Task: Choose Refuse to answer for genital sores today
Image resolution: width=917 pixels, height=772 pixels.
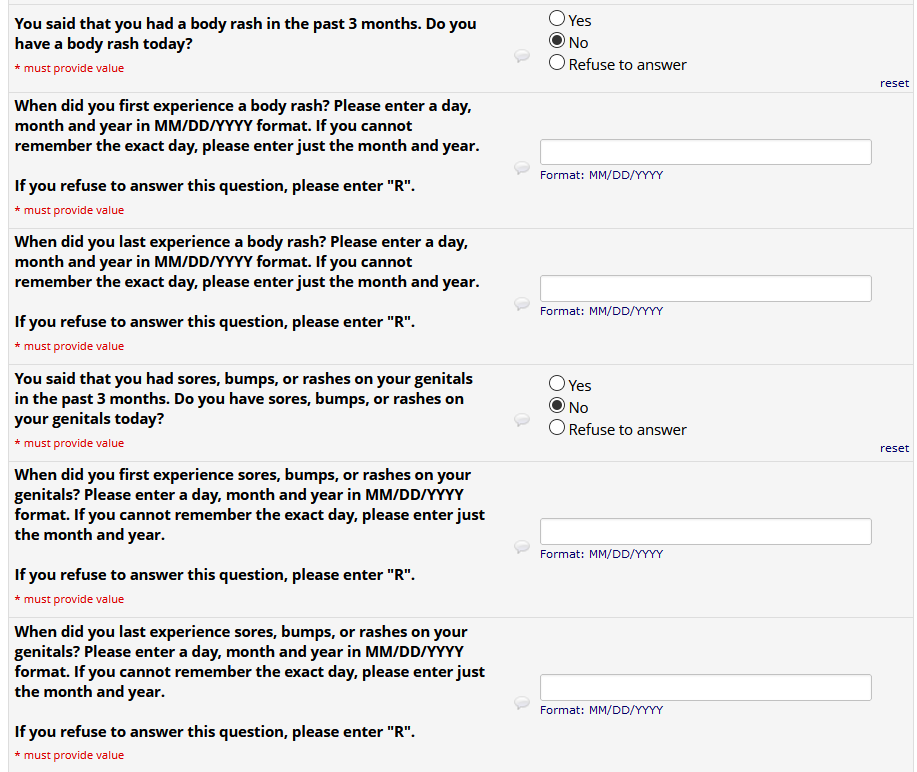Action: (x=557, y=429)
